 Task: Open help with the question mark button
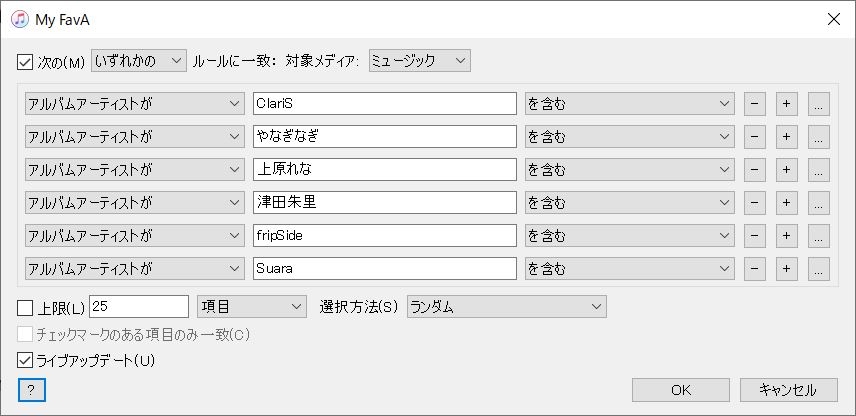pos(31,390)
